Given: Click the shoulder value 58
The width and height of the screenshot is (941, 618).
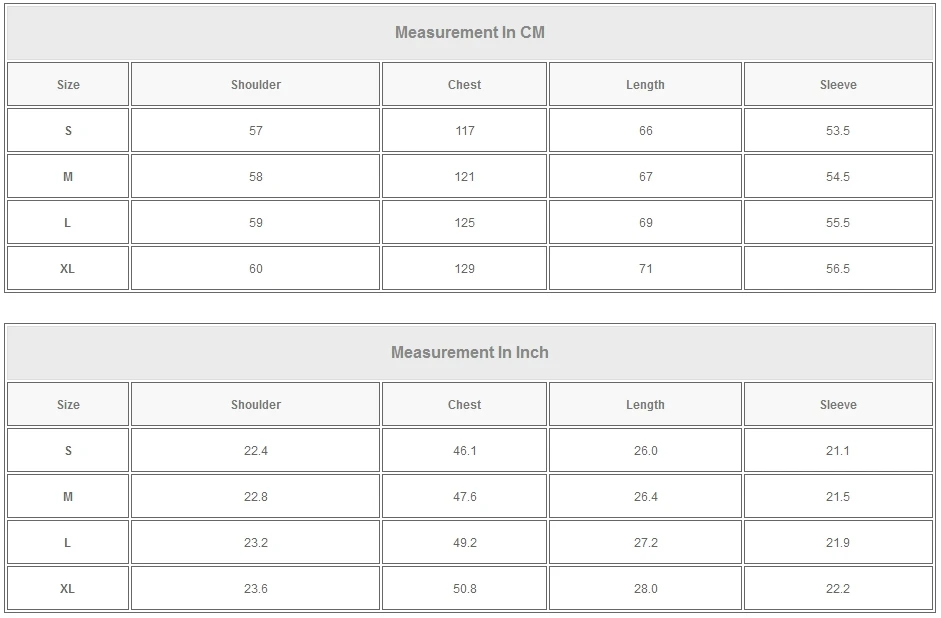Looking at the screenshot, I should point(256,177).
